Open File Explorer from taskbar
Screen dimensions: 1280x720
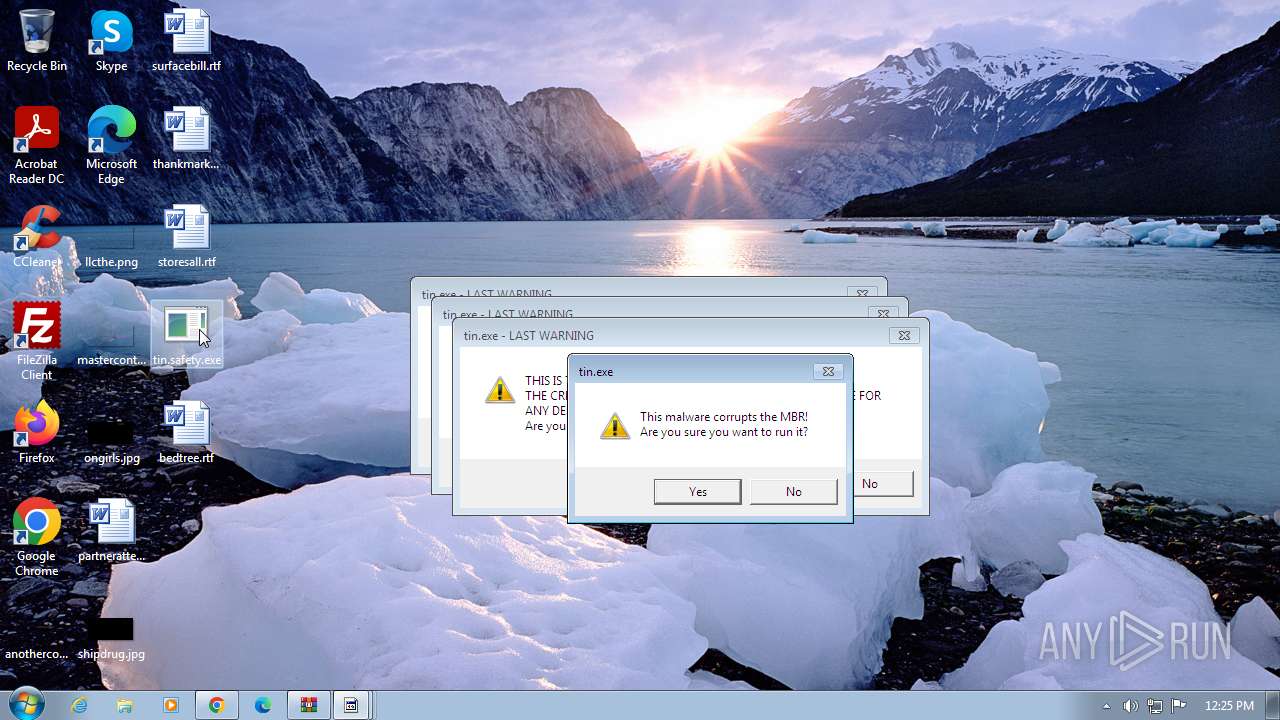click(x=125, y=705)
